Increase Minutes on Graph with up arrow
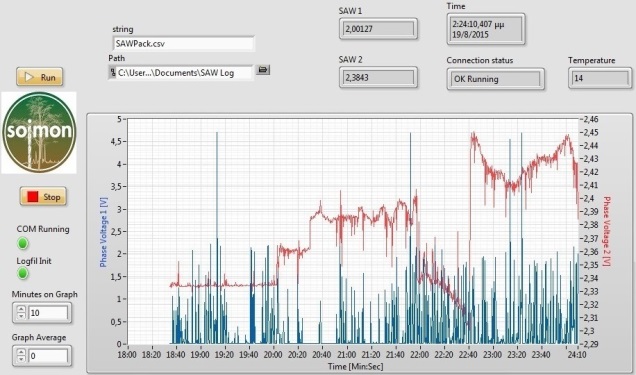The width and height of the screenshot is (636, 375). pos(21,310)
